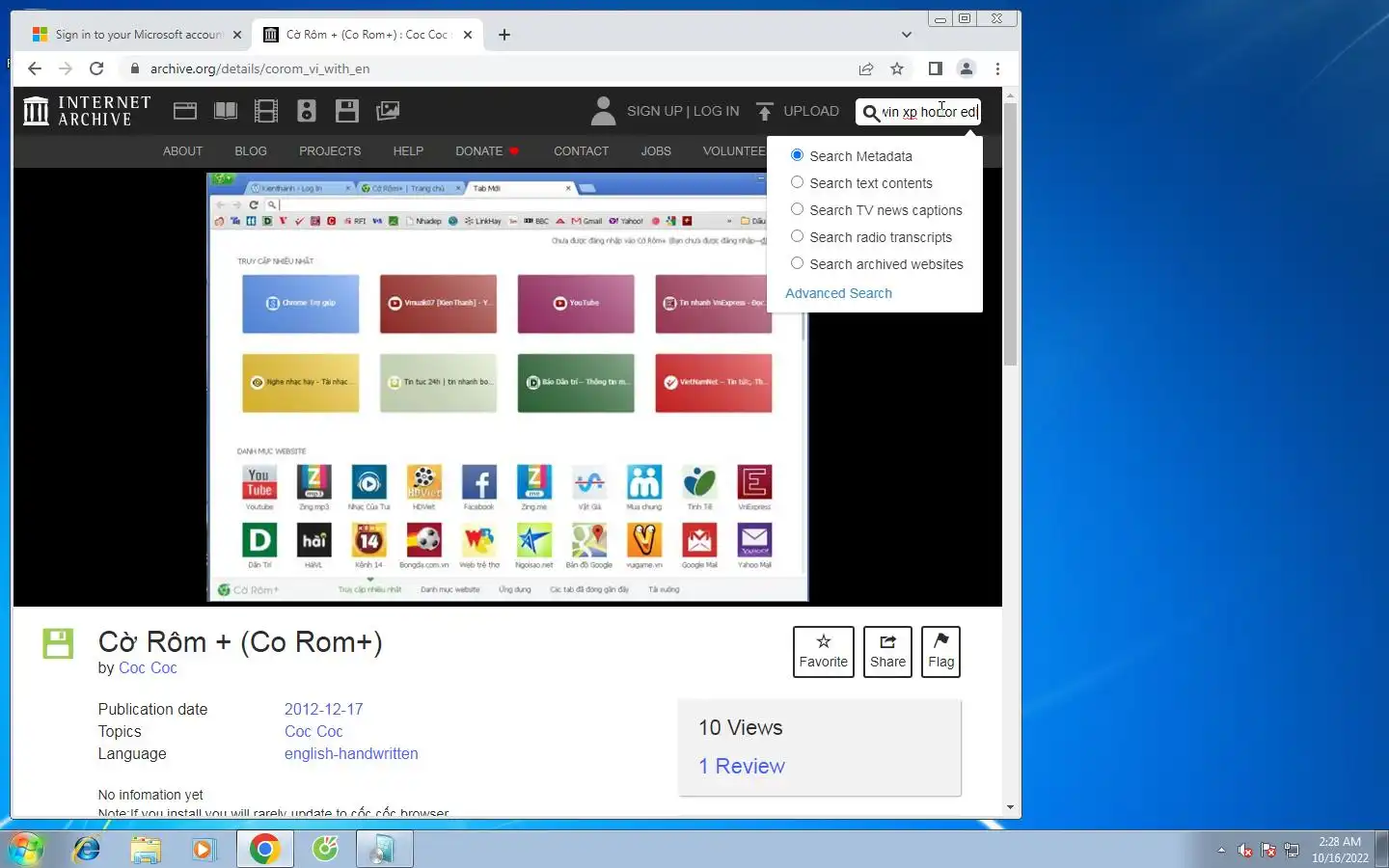
Task: Open the 1 Review link
Action: 742,766
